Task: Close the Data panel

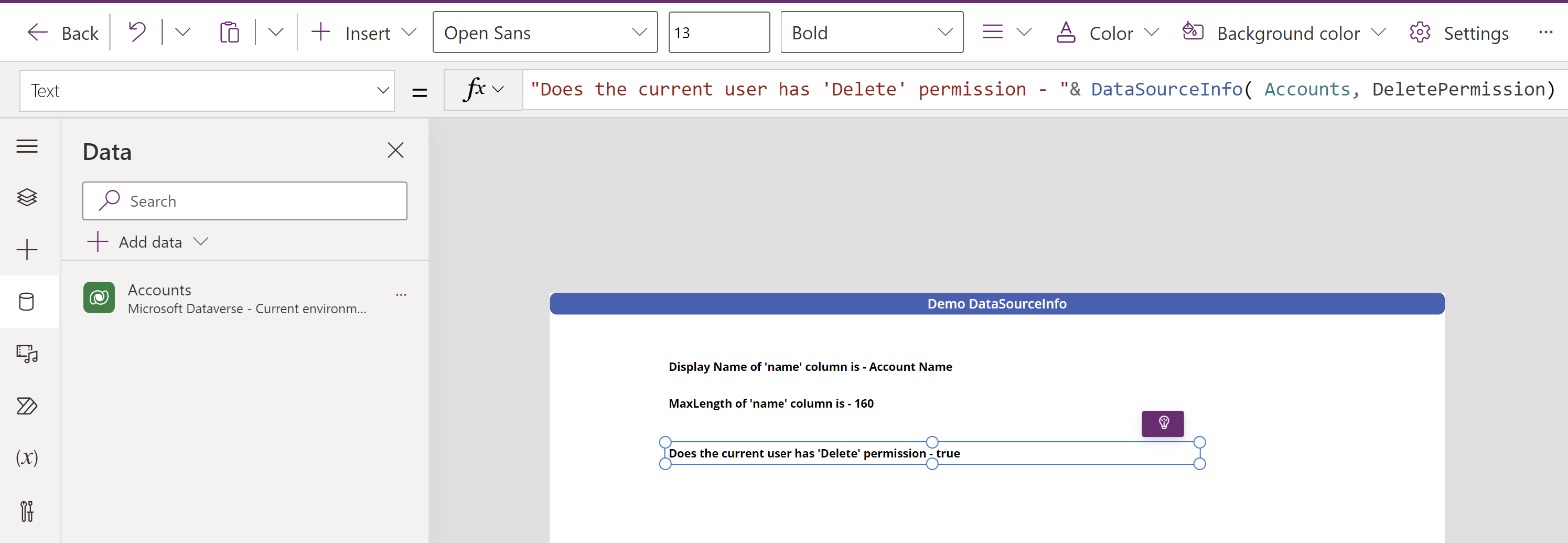Action: [x=395, y=151]
